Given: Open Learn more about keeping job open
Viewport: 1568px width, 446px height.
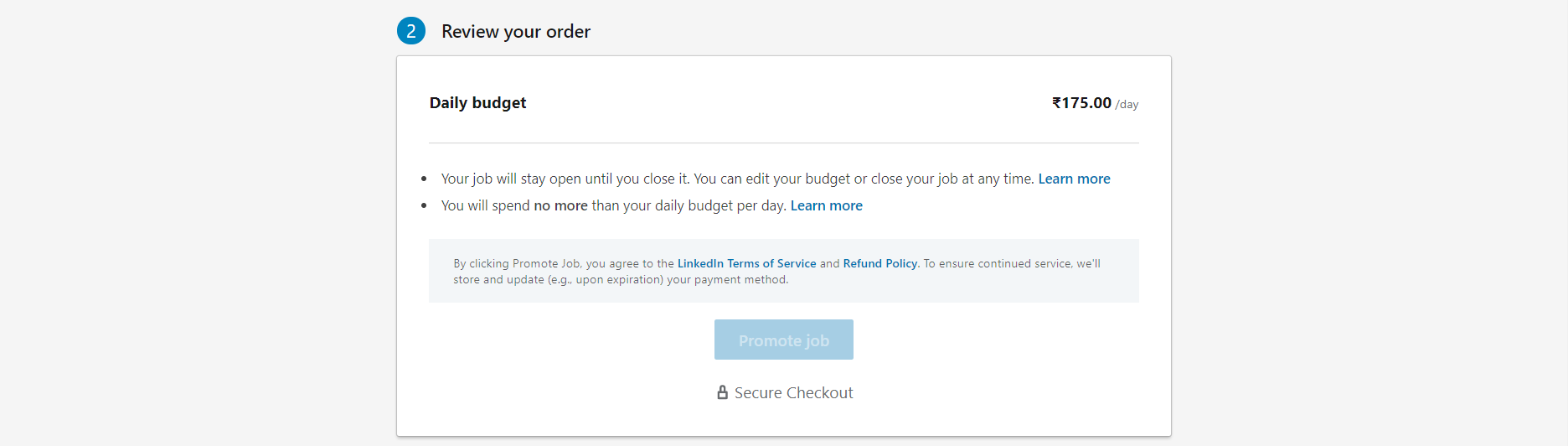Looking at the screenshot, I should point(1074,179).
